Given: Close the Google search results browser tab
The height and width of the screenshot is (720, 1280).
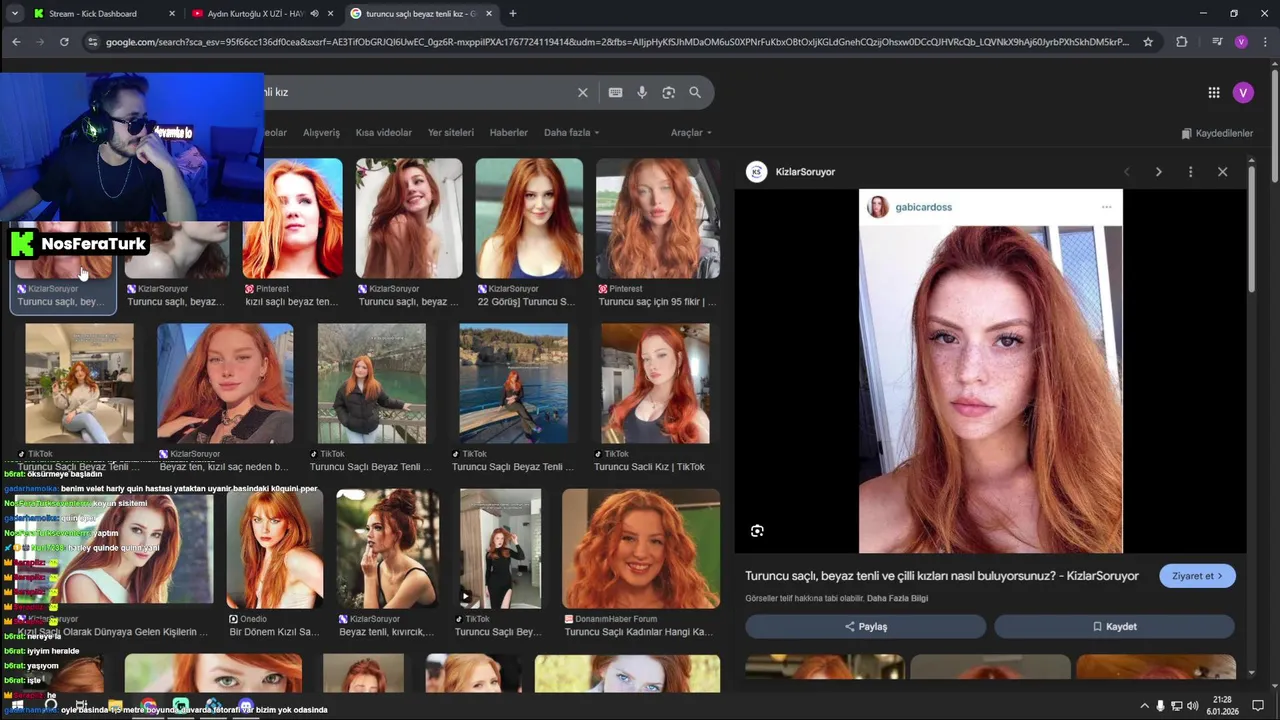Looking at the screenshot, I should click(x=490, y=14).
